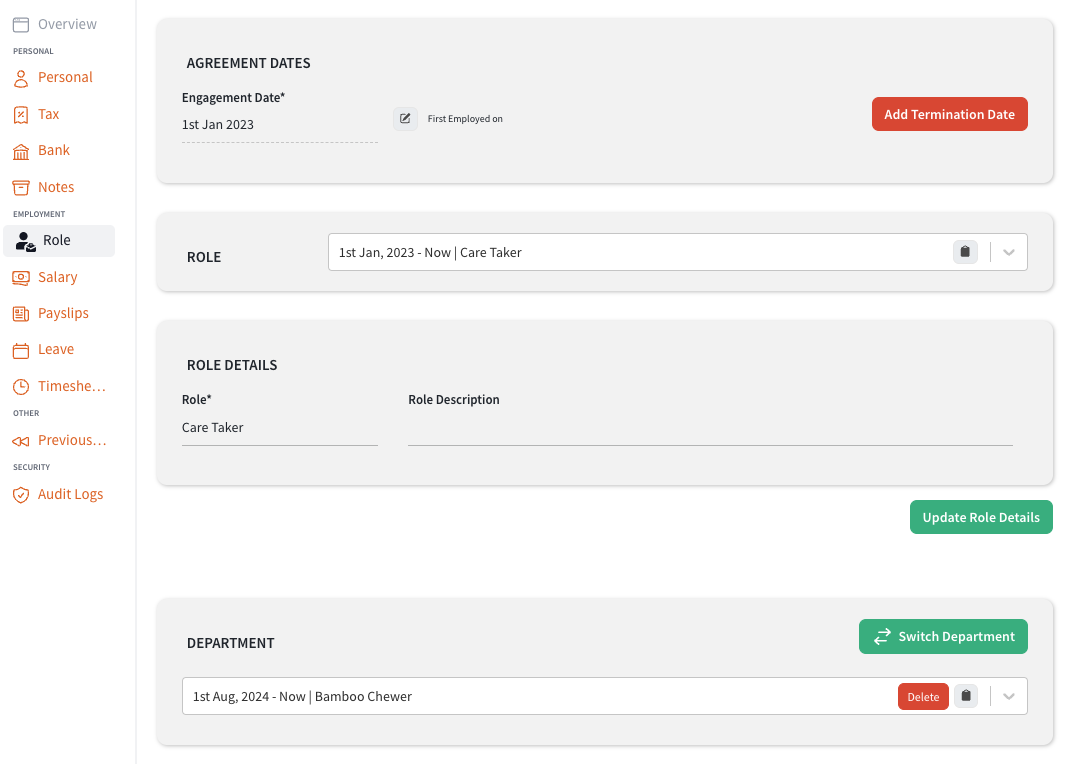The image size is (1065, 764).
Task: Click the Engagement Date field value
Action: 280,125
